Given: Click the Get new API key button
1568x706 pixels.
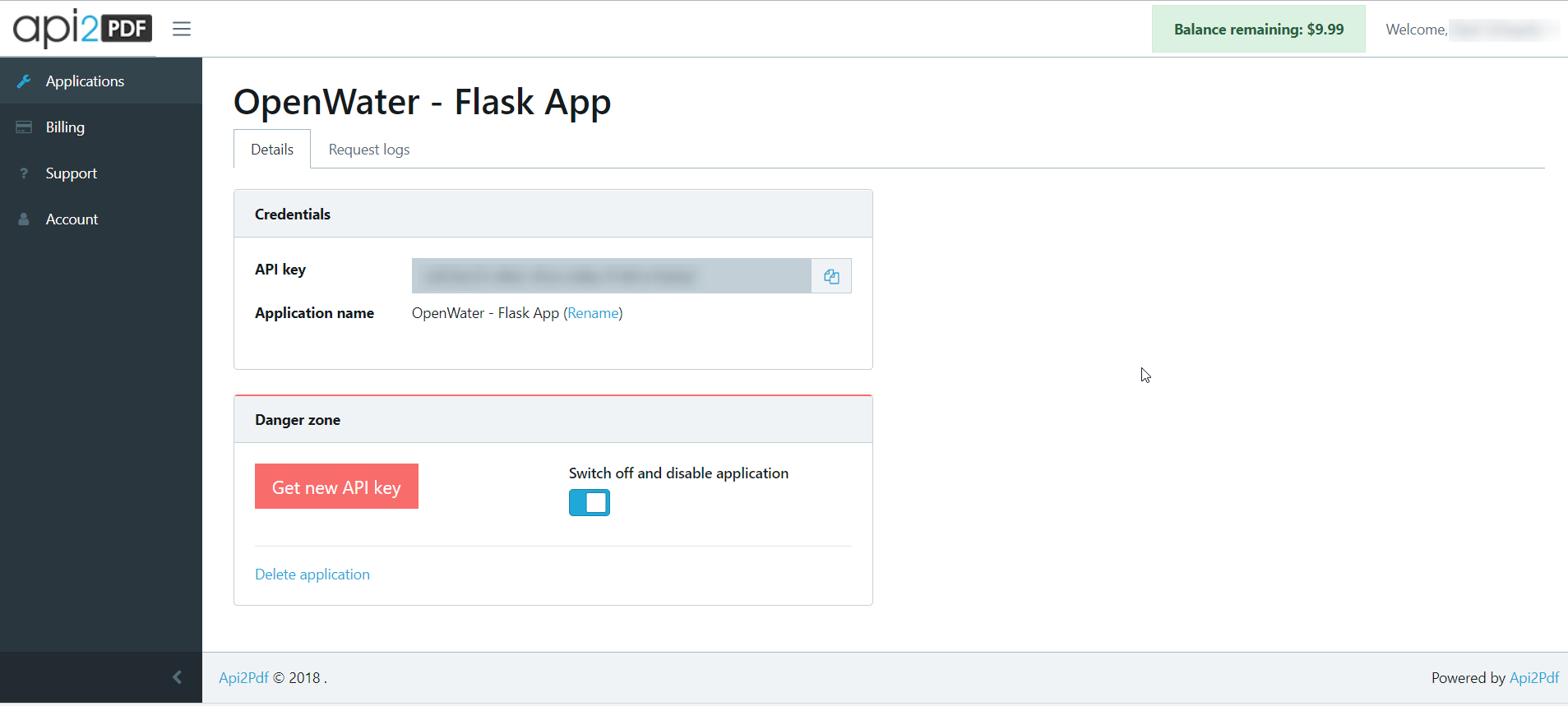Looking at the screenshot, I should pyautogui.click(x=336, y=487).
